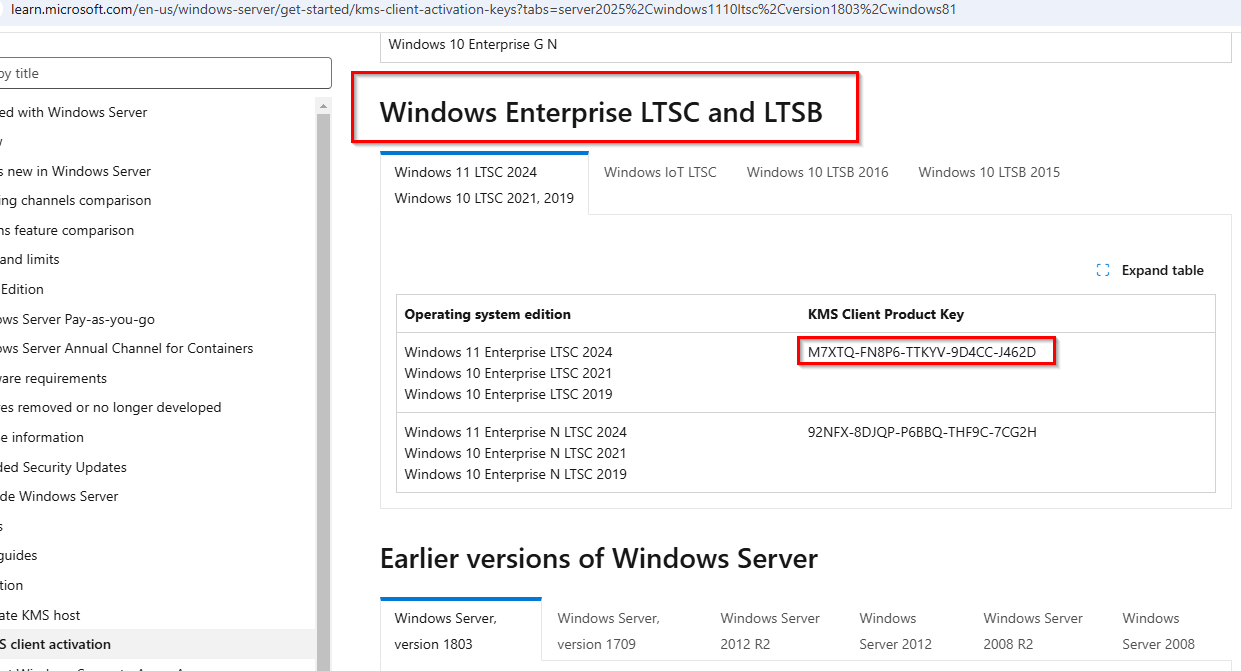Click the Expand table button
This screenshot has height=671, width=1241.
[1150, 270]
